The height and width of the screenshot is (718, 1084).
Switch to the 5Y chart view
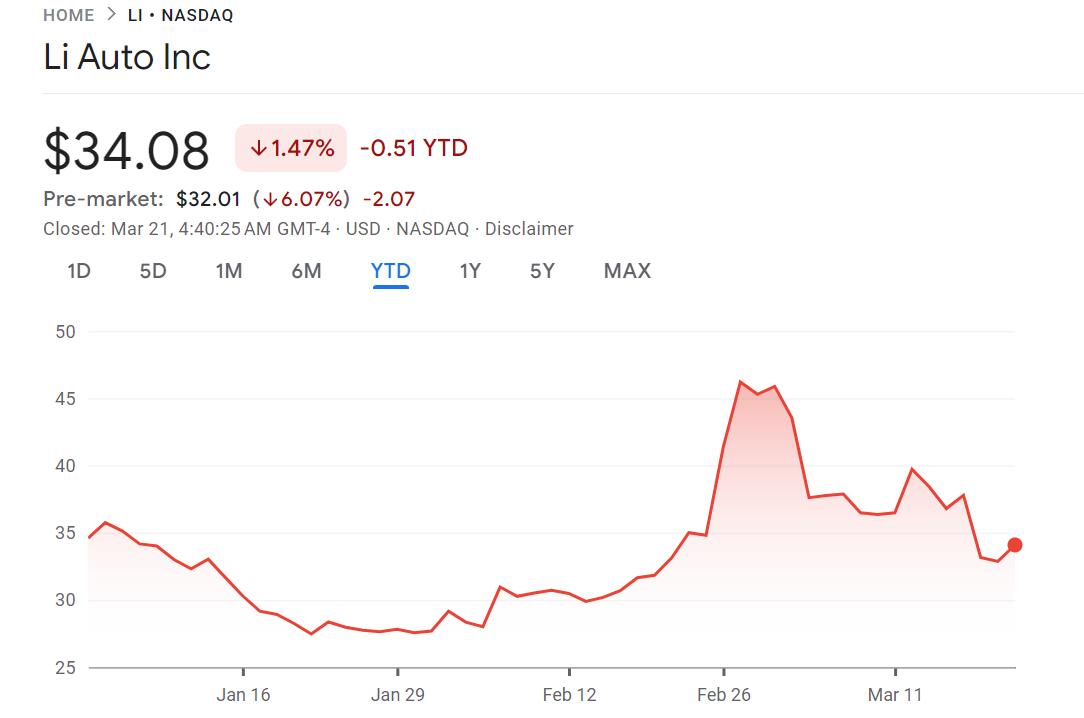click(x=542, y=271)
